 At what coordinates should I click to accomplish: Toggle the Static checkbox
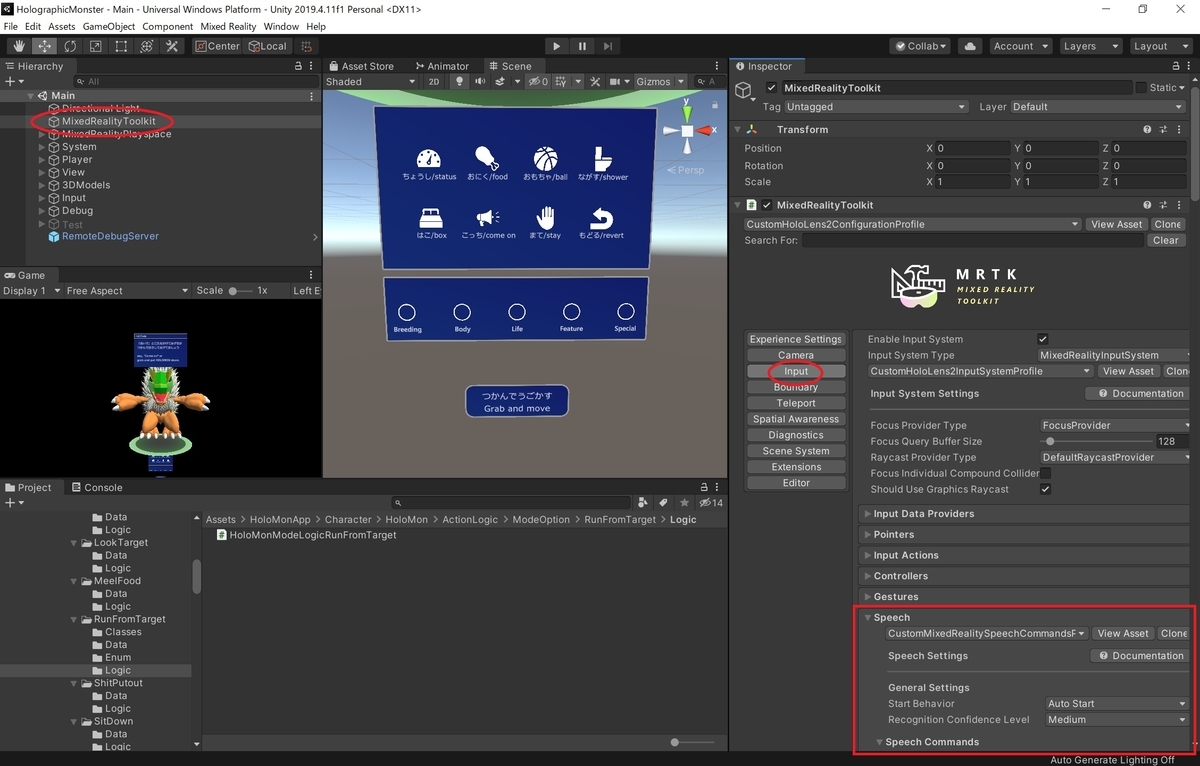pos(1141,88)
